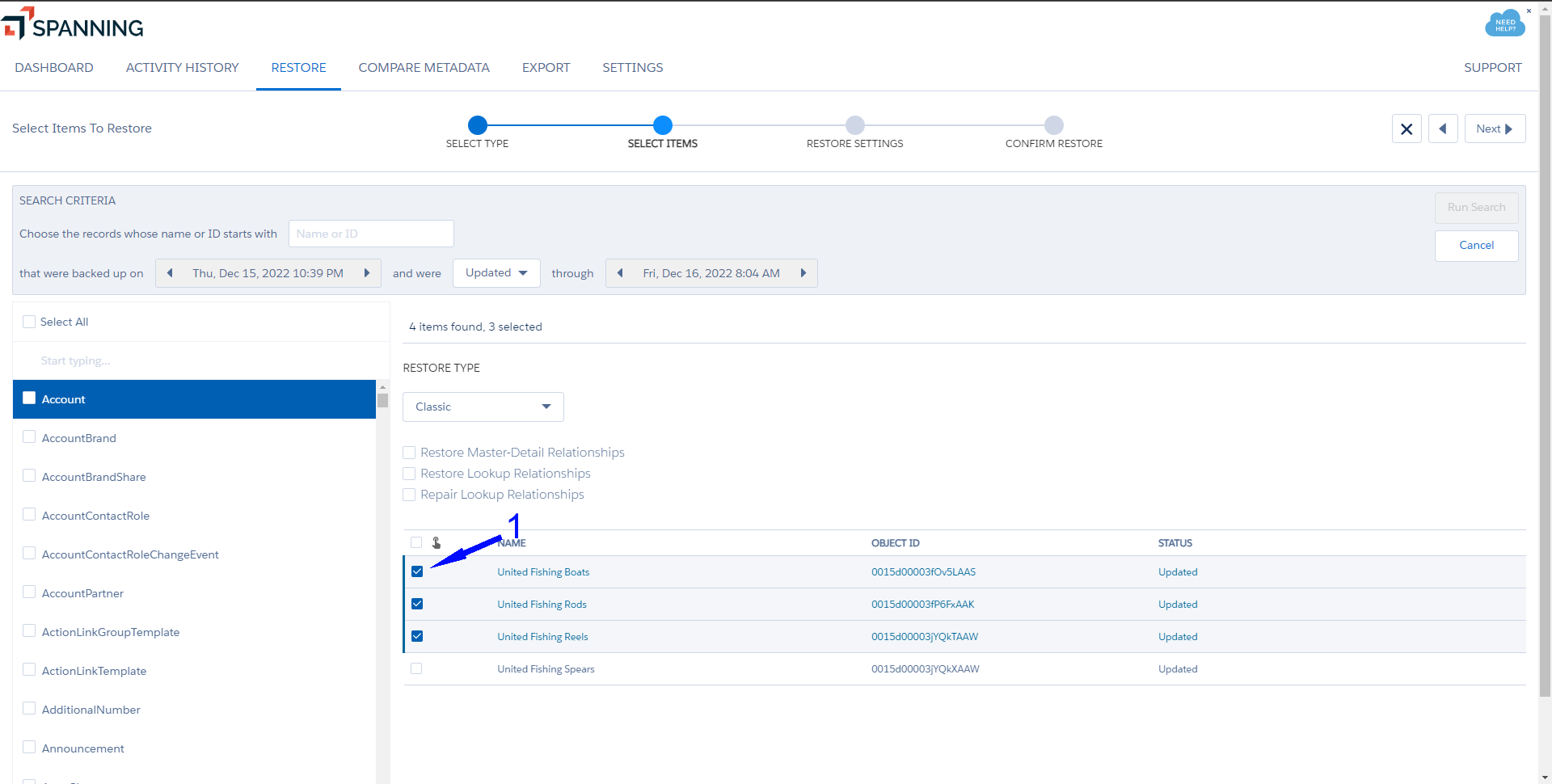
Task: Uncheck the United Fishing Reels row
Action: (x=417, y=636)
